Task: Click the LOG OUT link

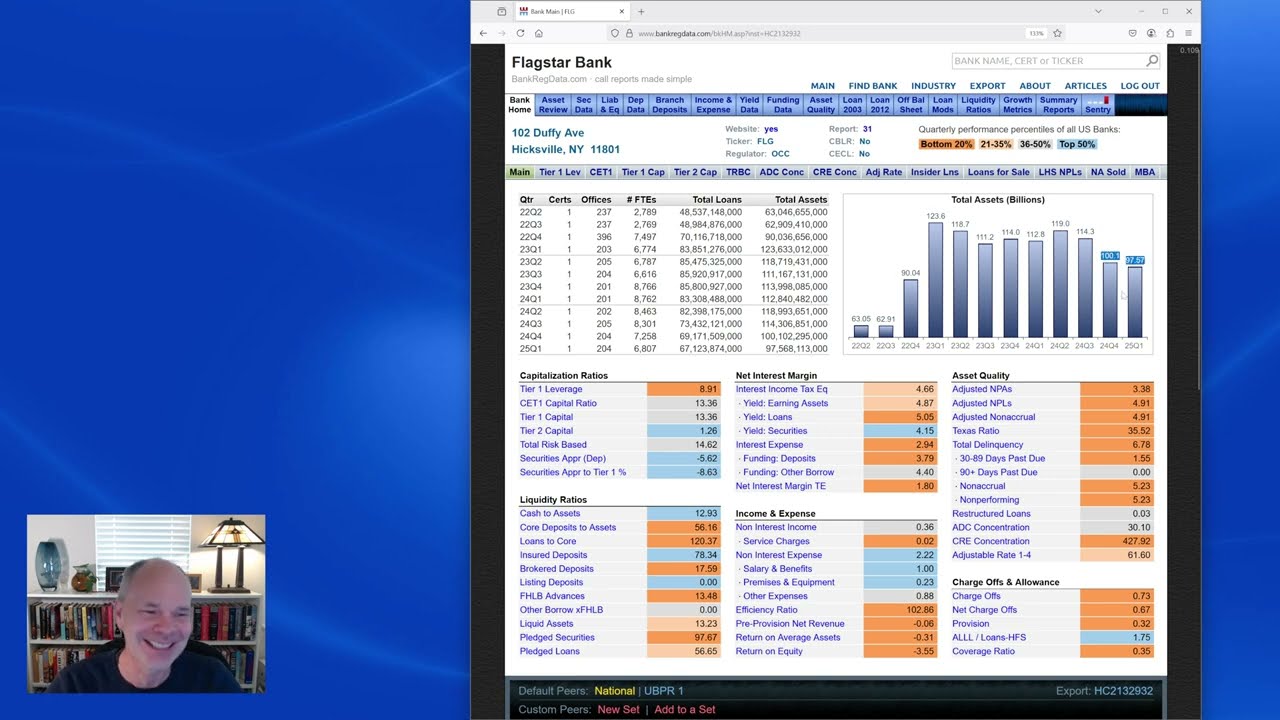Action: pyautogui.click(x=1140, y=86)
